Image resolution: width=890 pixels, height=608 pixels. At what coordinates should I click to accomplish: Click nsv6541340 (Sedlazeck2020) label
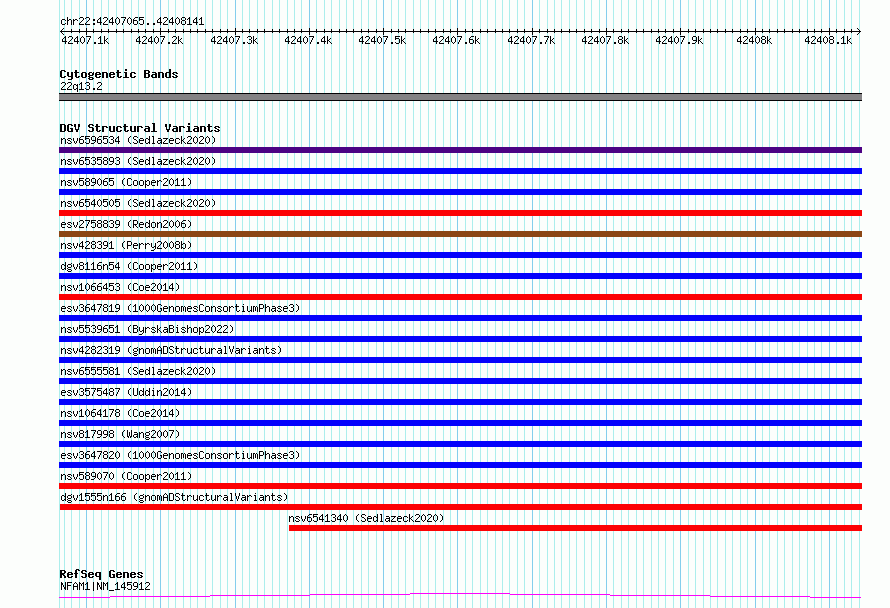point(366,518)
